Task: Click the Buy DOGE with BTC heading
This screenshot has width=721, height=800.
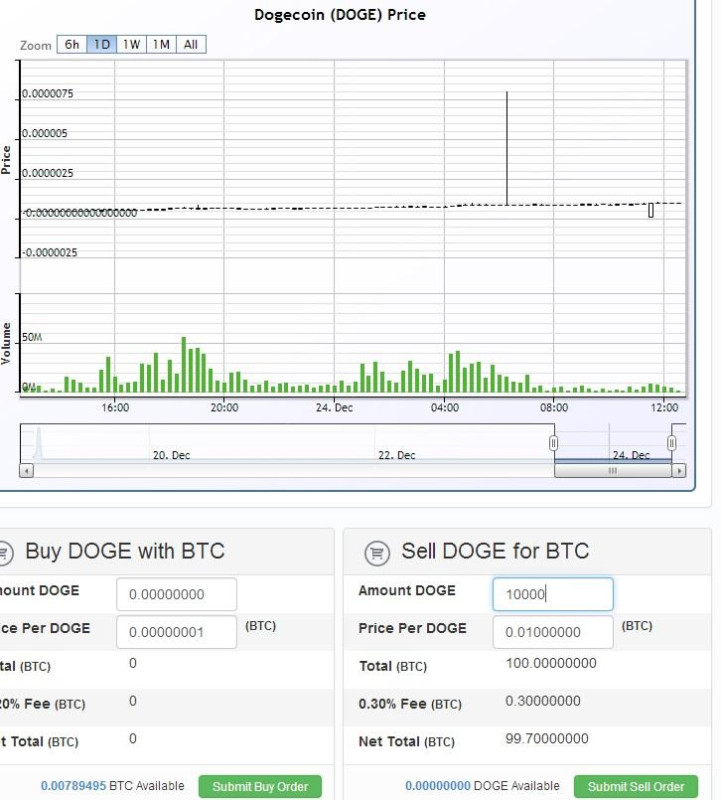Action: pyautogui.click(x=125, y=551)
